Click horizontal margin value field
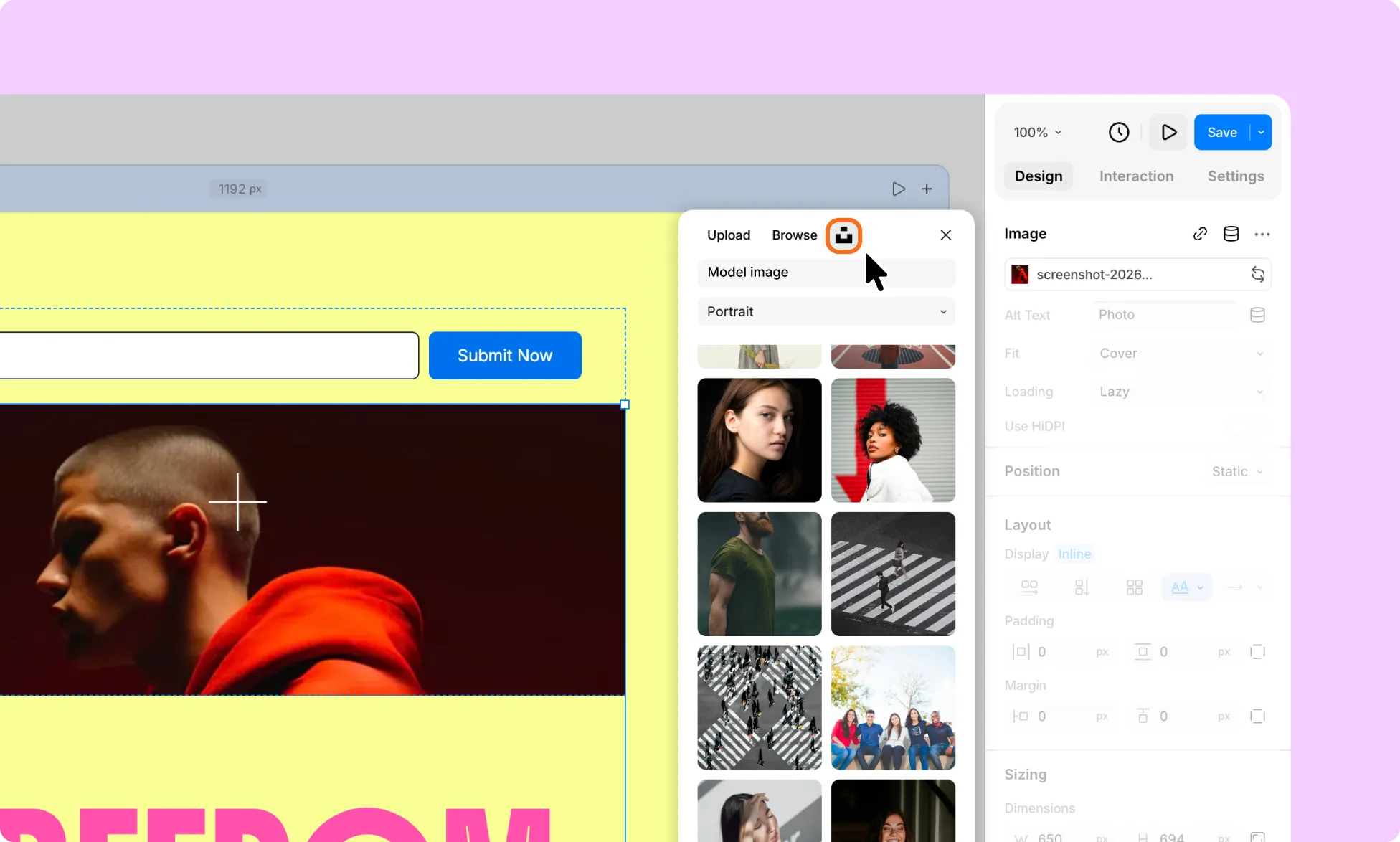 click(x=1061, y=716)
